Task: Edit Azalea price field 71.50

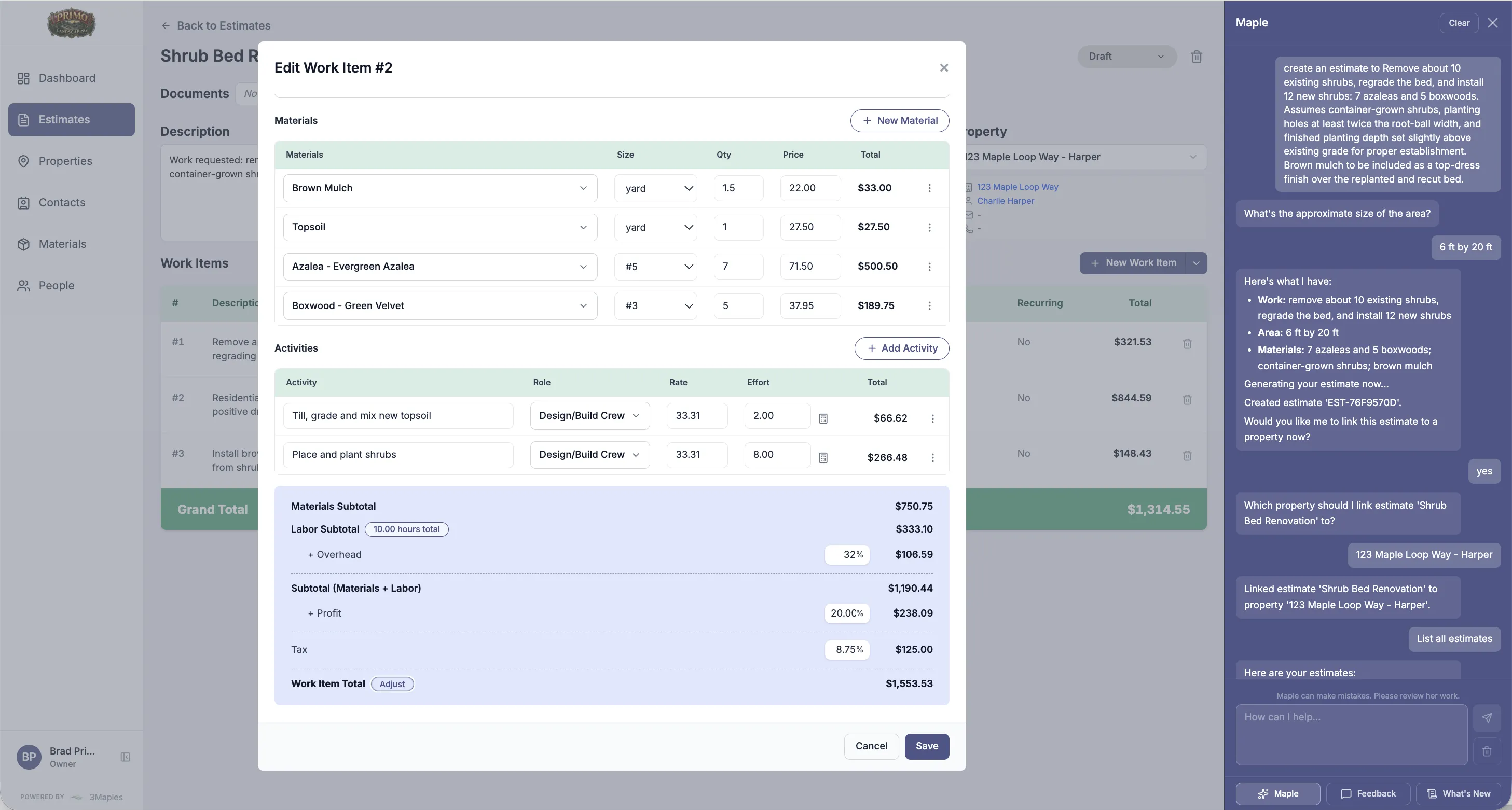Action: pyautogui.click(x=810, y=267)
